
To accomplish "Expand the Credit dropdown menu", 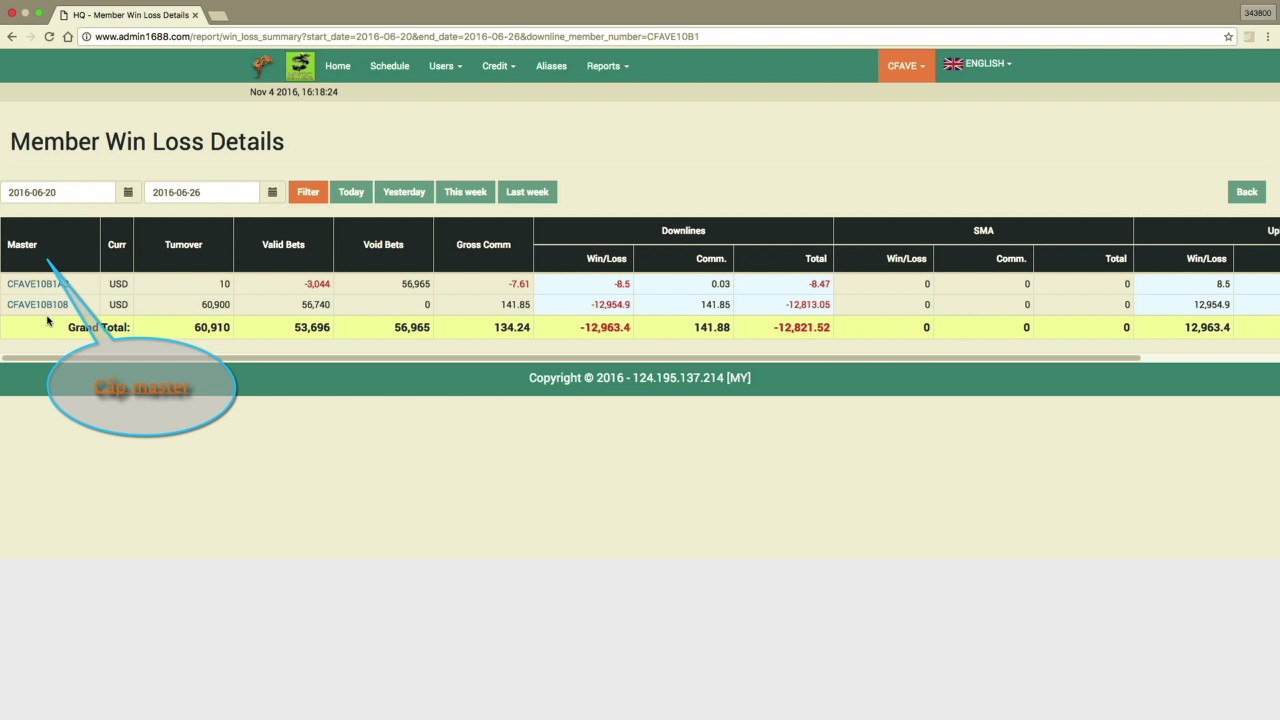I will [498, 66].
